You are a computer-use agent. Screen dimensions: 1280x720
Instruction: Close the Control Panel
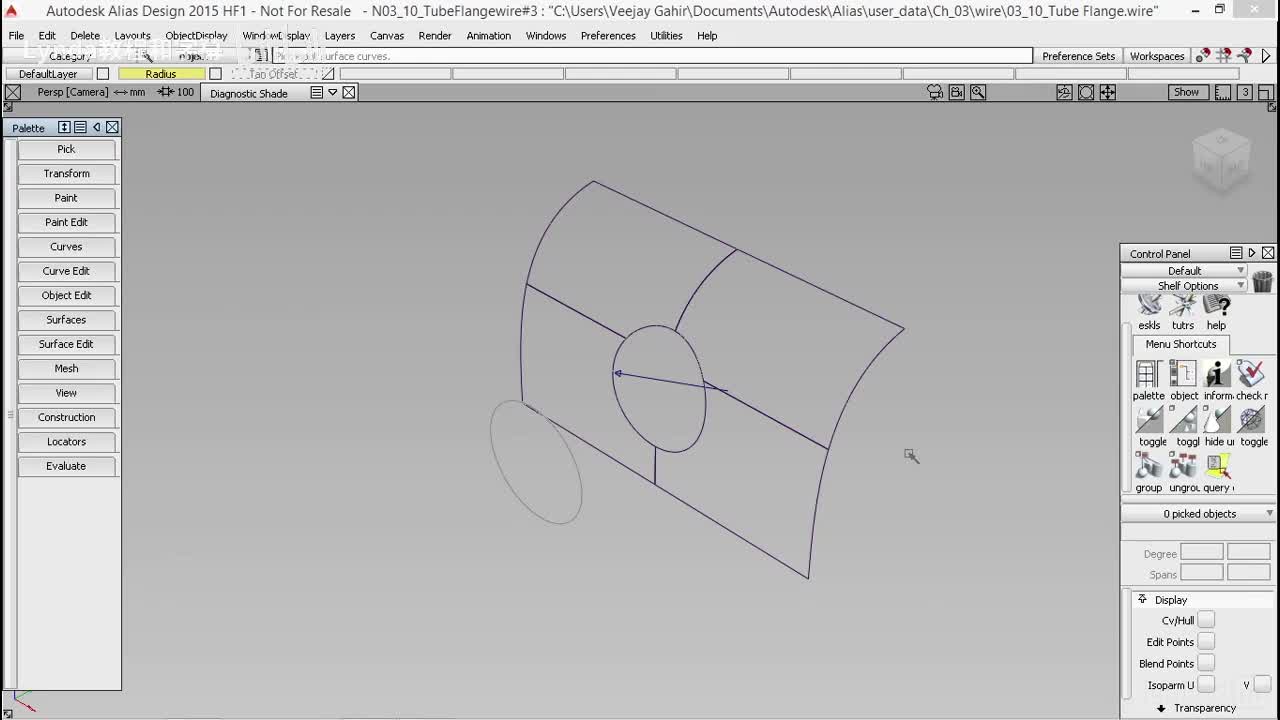(1268, 253)
